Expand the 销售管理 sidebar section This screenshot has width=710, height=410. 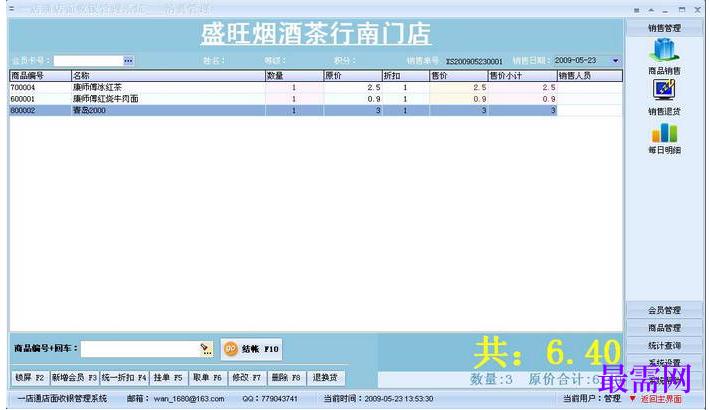pyautogui.click(x=664, y=28)
